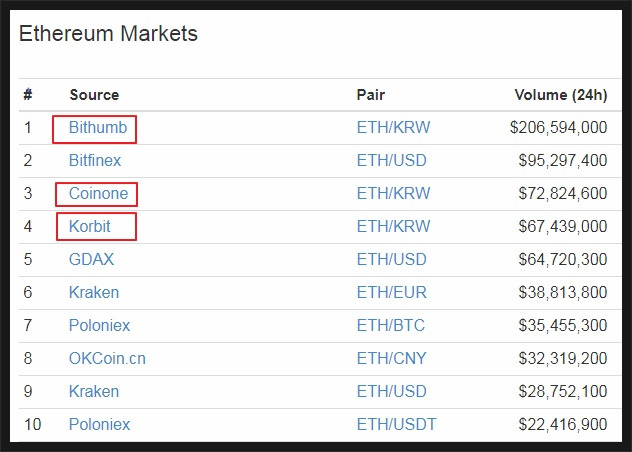
Task: Click the Volume (24h) column header
Action: pyautogui.click(x=561, y=95)
